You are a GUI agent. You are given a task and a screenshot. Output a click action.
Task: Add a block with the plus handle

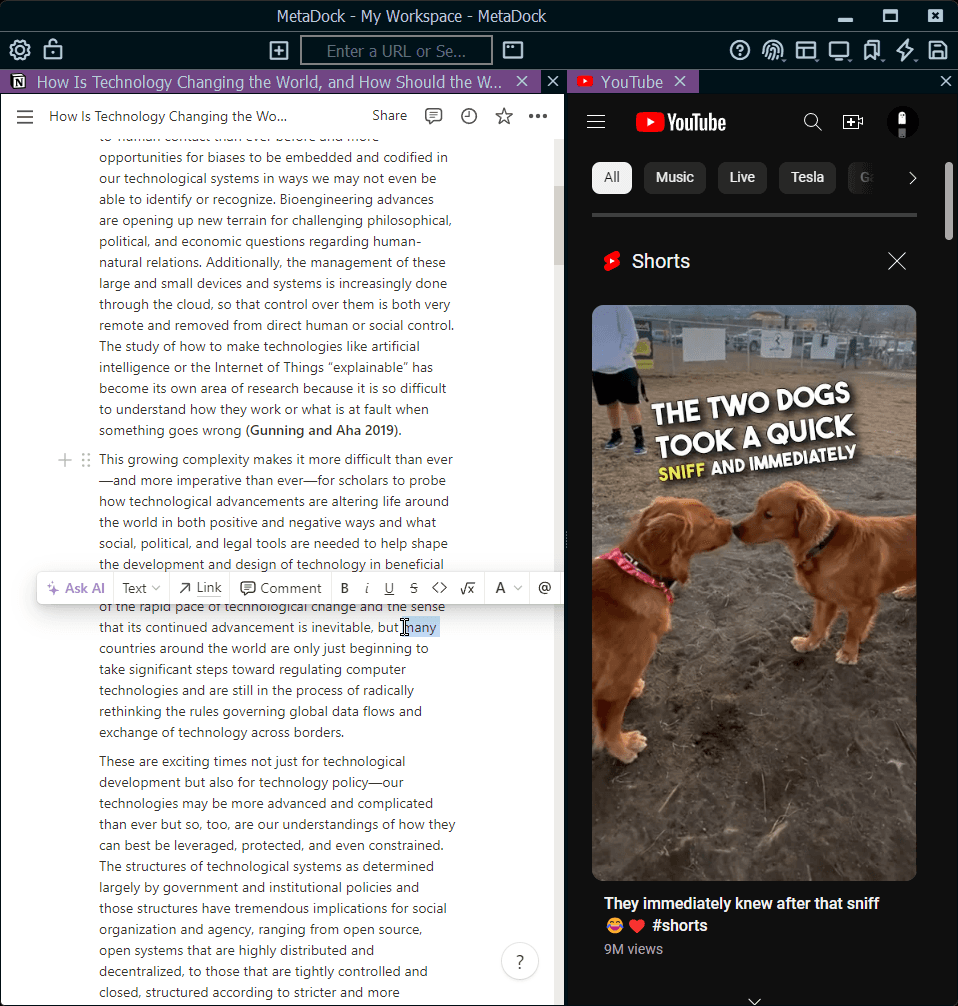click(65, 460)
